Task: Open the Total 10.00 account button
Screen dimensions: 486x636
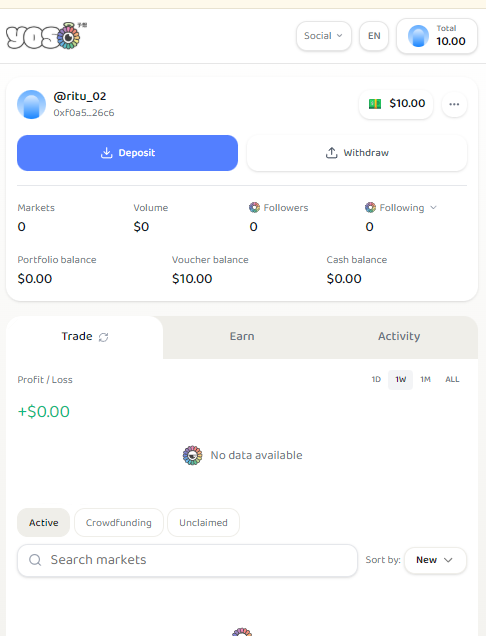Action: 437,36
